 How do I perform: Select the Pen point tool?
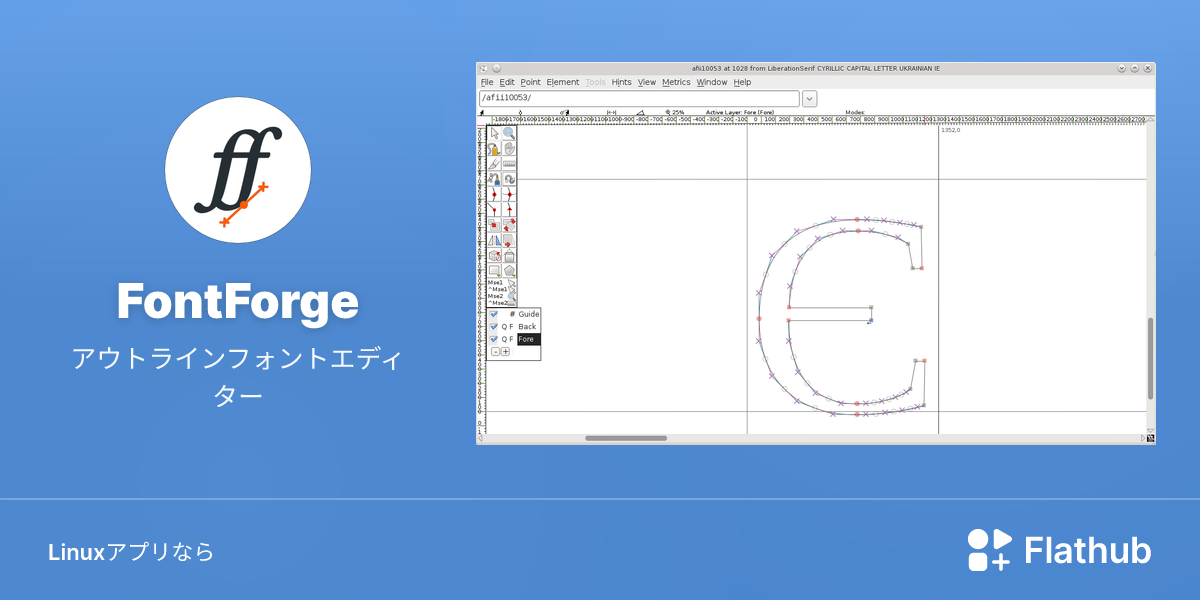click(494, 178)
